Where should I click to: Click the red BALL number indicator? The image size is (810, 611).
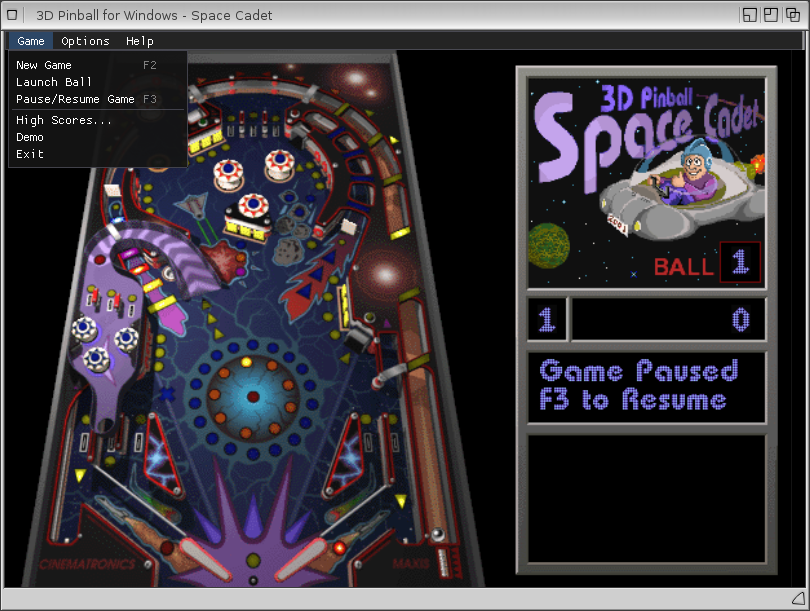740,263
